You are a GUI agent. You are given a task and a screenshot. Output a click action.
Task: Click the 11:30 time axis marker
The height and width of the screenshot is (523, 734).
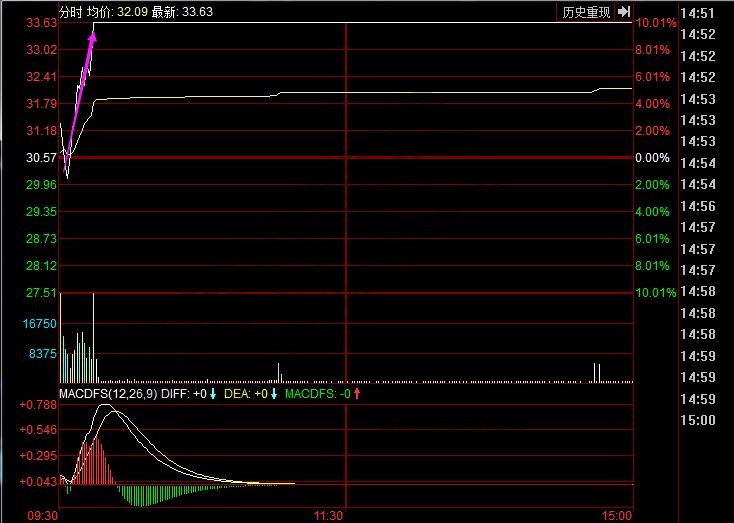click(329, 515)
